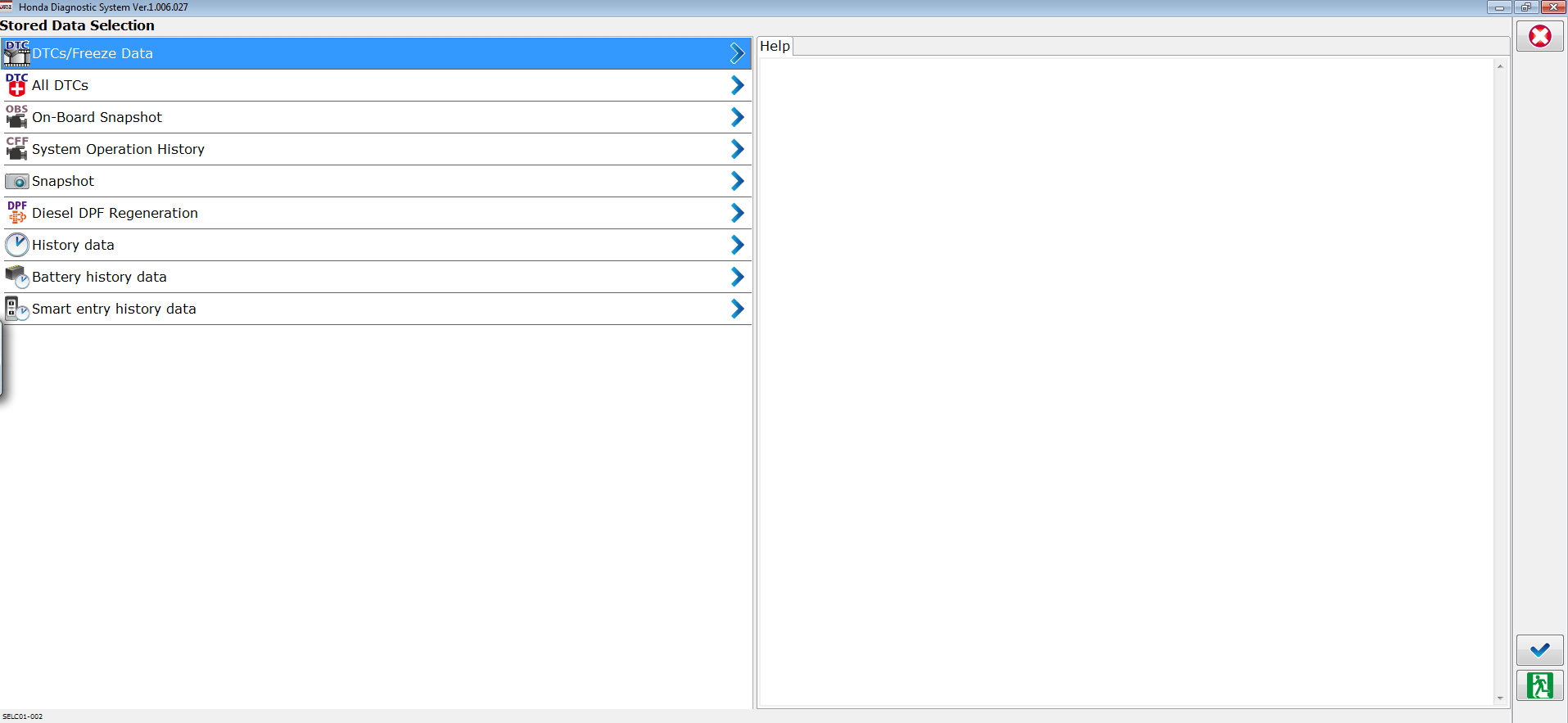1568x723 pixels.
Task: Click the All DTCs red cross icon
Action: click(x=16, y=85)
